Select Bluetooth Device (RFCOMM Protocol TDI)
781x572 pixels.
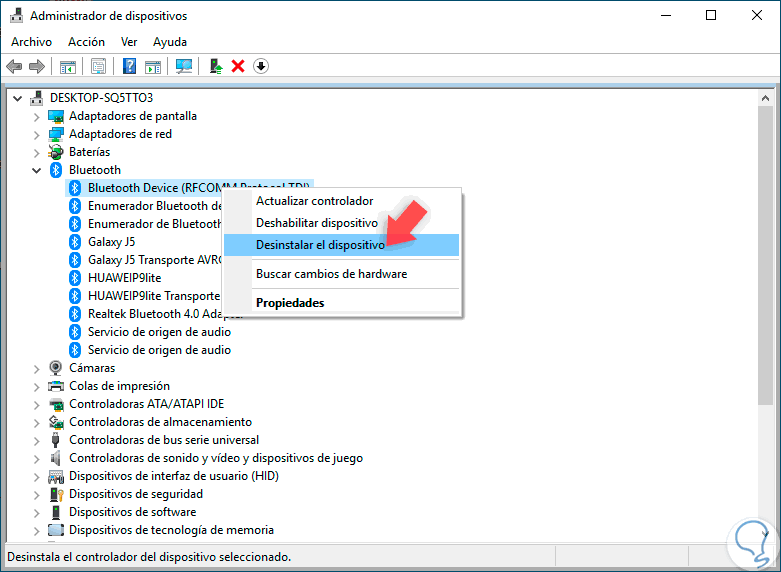pyautogui.click(x=189, y=188)
